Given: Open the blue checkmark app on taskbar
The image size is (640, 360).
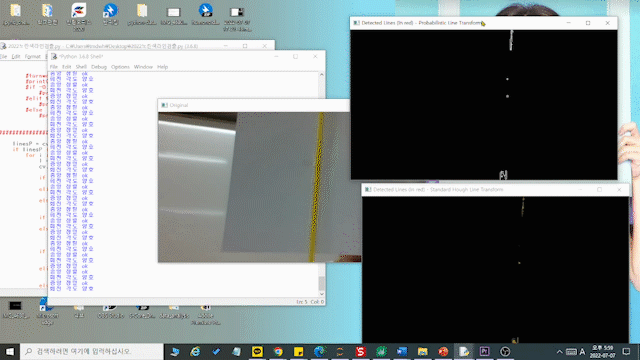Looking at the screenshot, I should coord(216,351).
